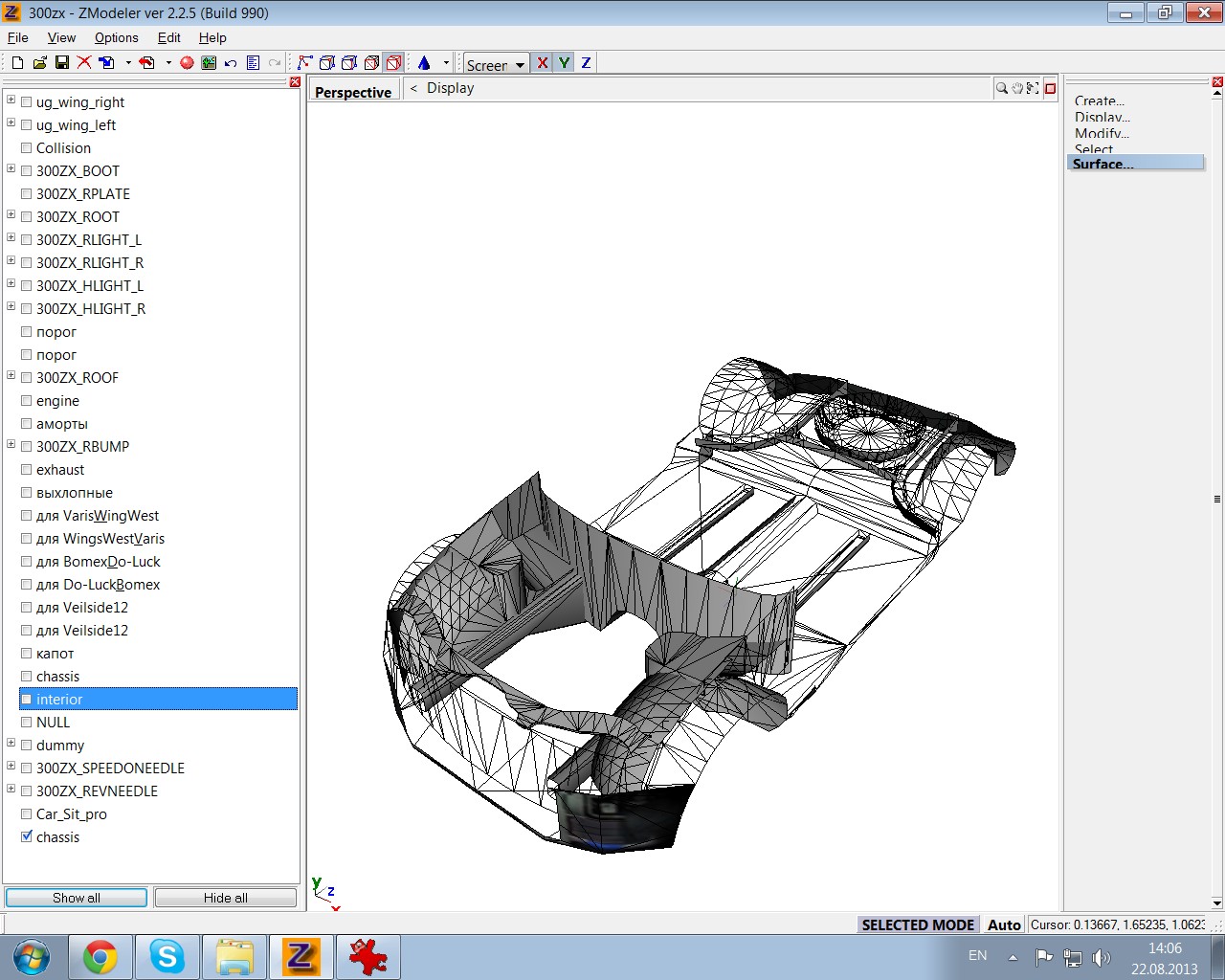
Task: Check the Collision object checkbox
Action: [27, 148]
